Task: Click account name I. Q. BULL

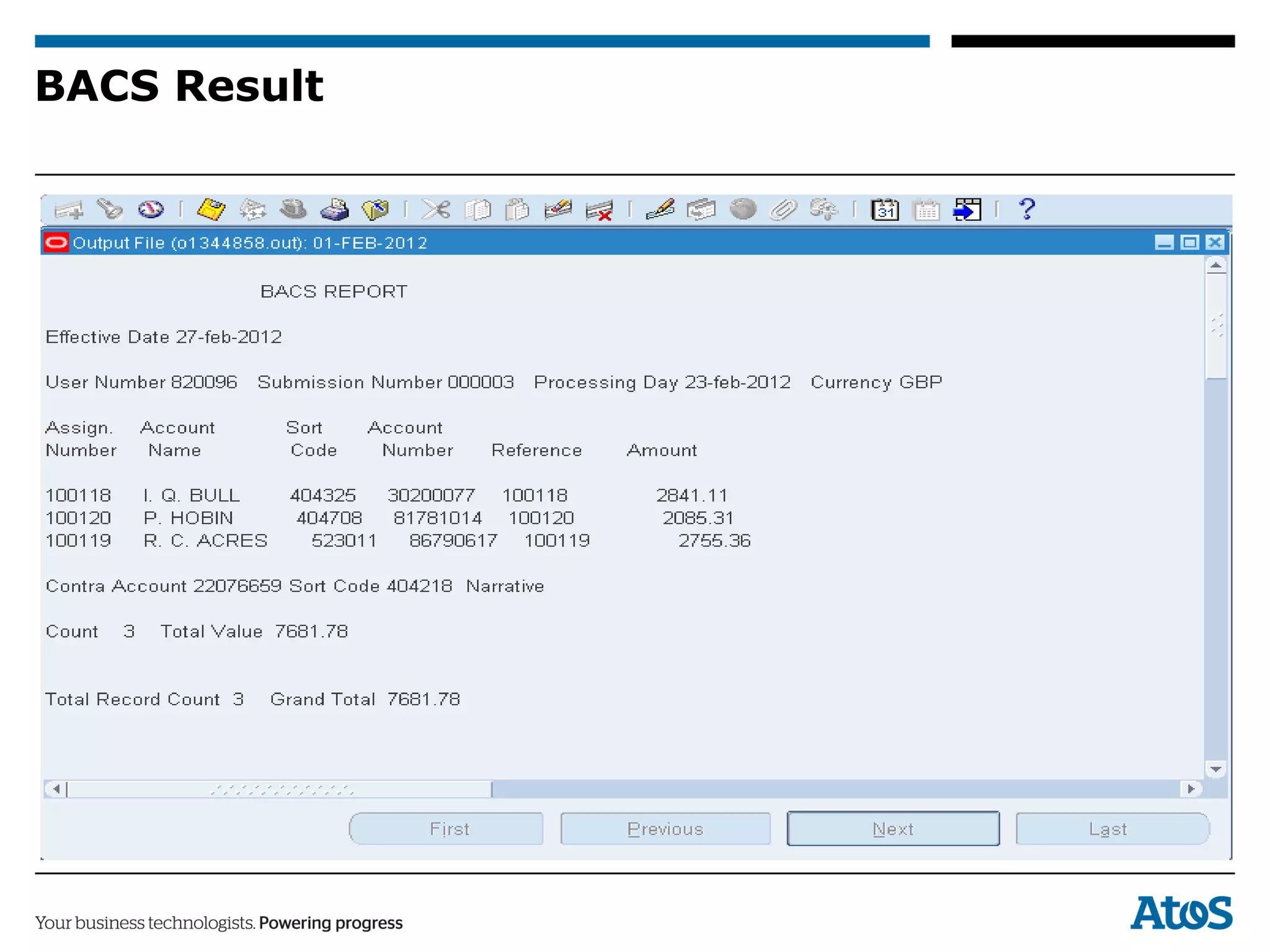Action: point(191,495)
